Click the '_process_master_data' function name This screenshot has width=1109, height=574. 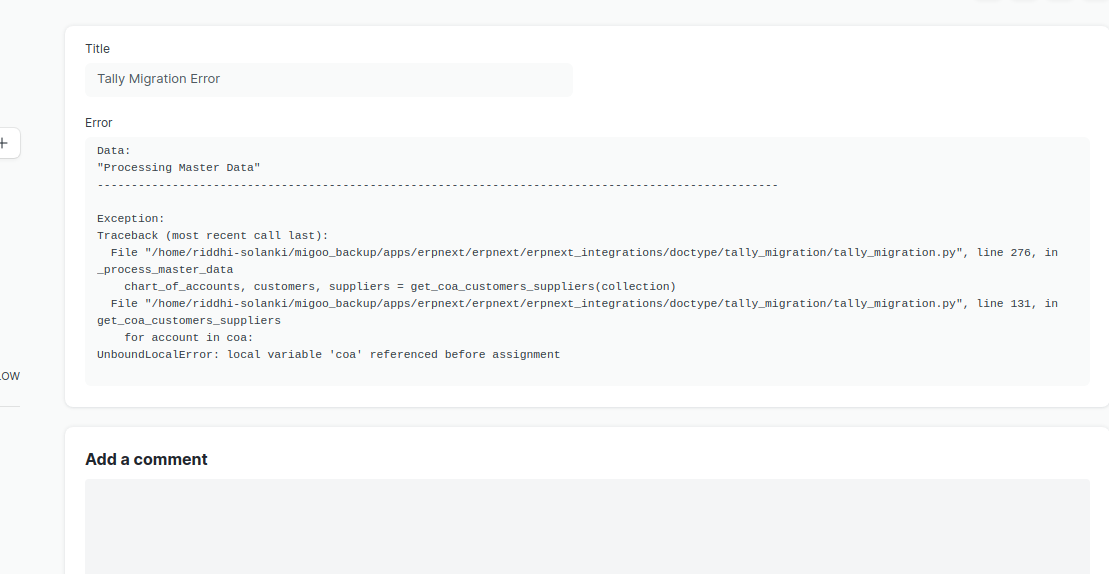(x=165, y=269)
